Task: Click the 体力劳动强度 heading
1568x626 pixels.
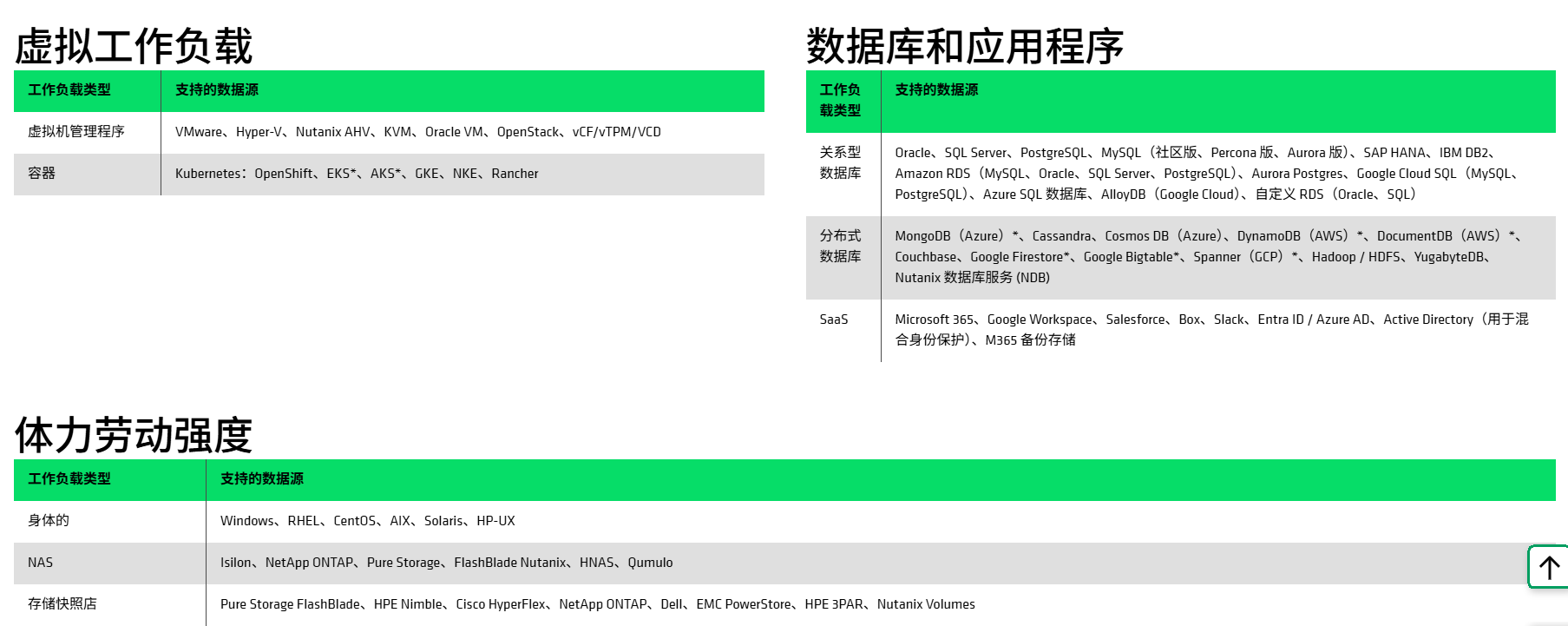Action: 134,435
